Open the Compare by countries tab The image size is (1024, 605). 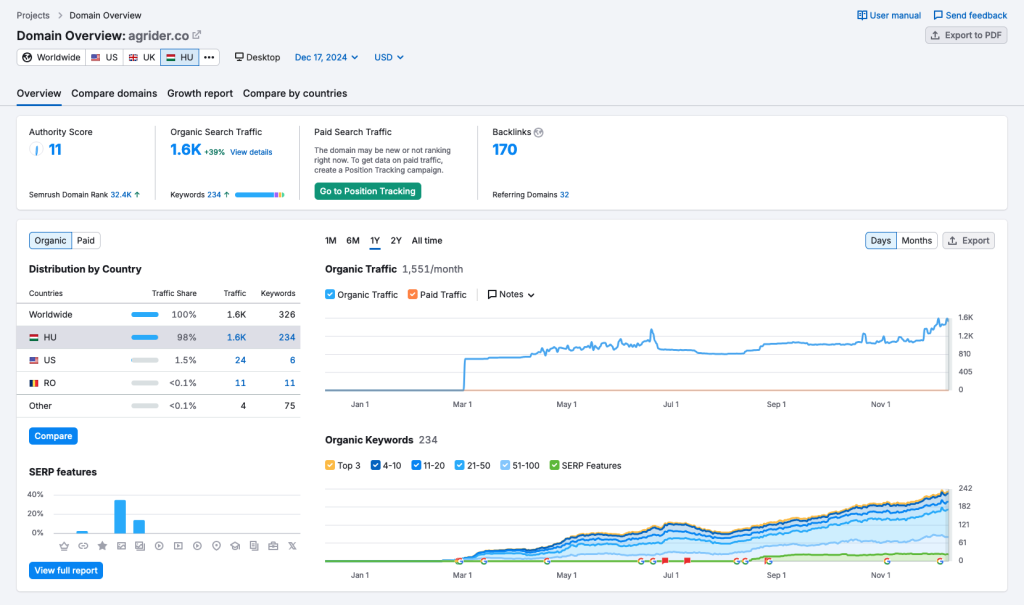point(295,93)
